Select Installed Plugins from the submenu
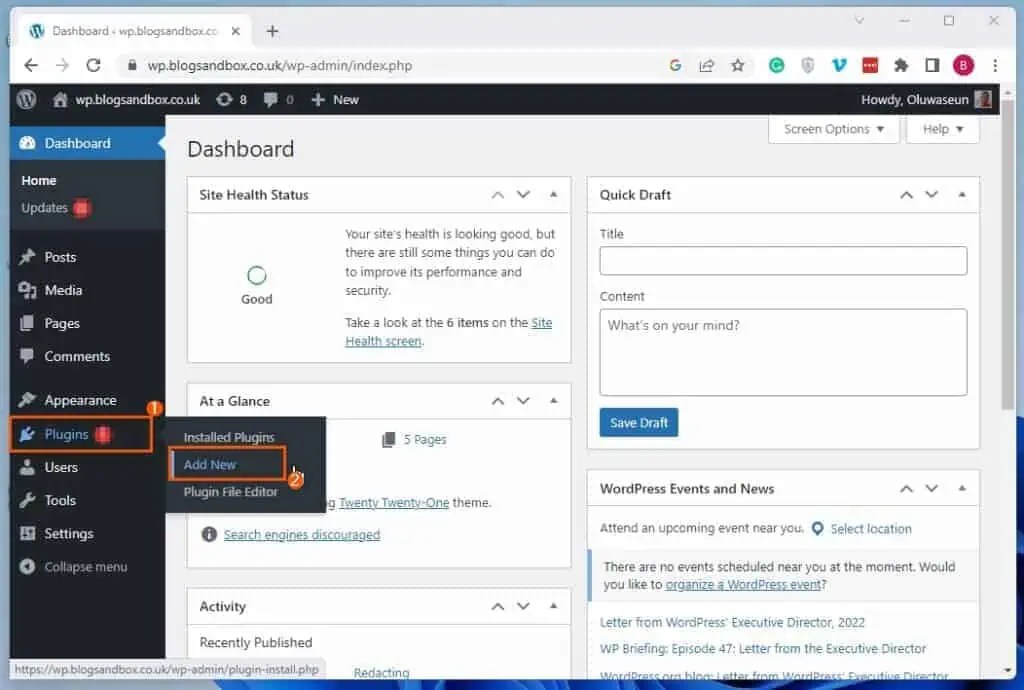The width and height of the screenshot is (1024, 690). pos(228,437)
